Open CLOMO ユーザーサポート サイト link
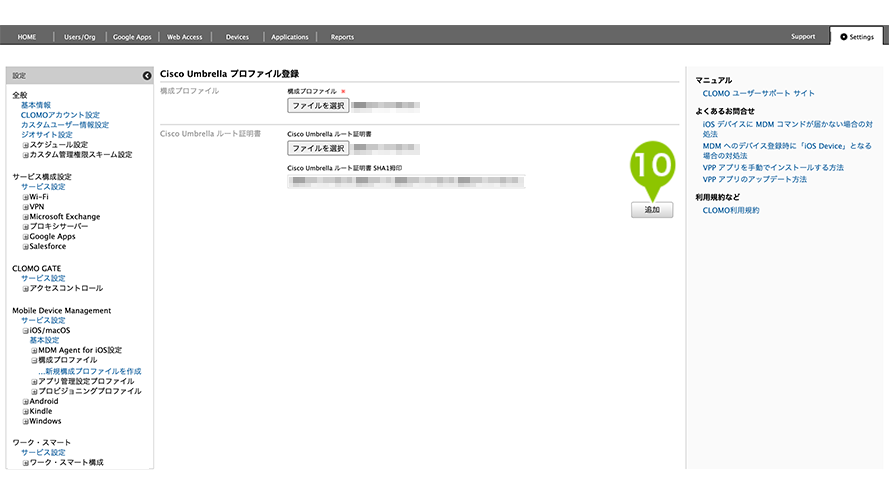 point(759,93)
